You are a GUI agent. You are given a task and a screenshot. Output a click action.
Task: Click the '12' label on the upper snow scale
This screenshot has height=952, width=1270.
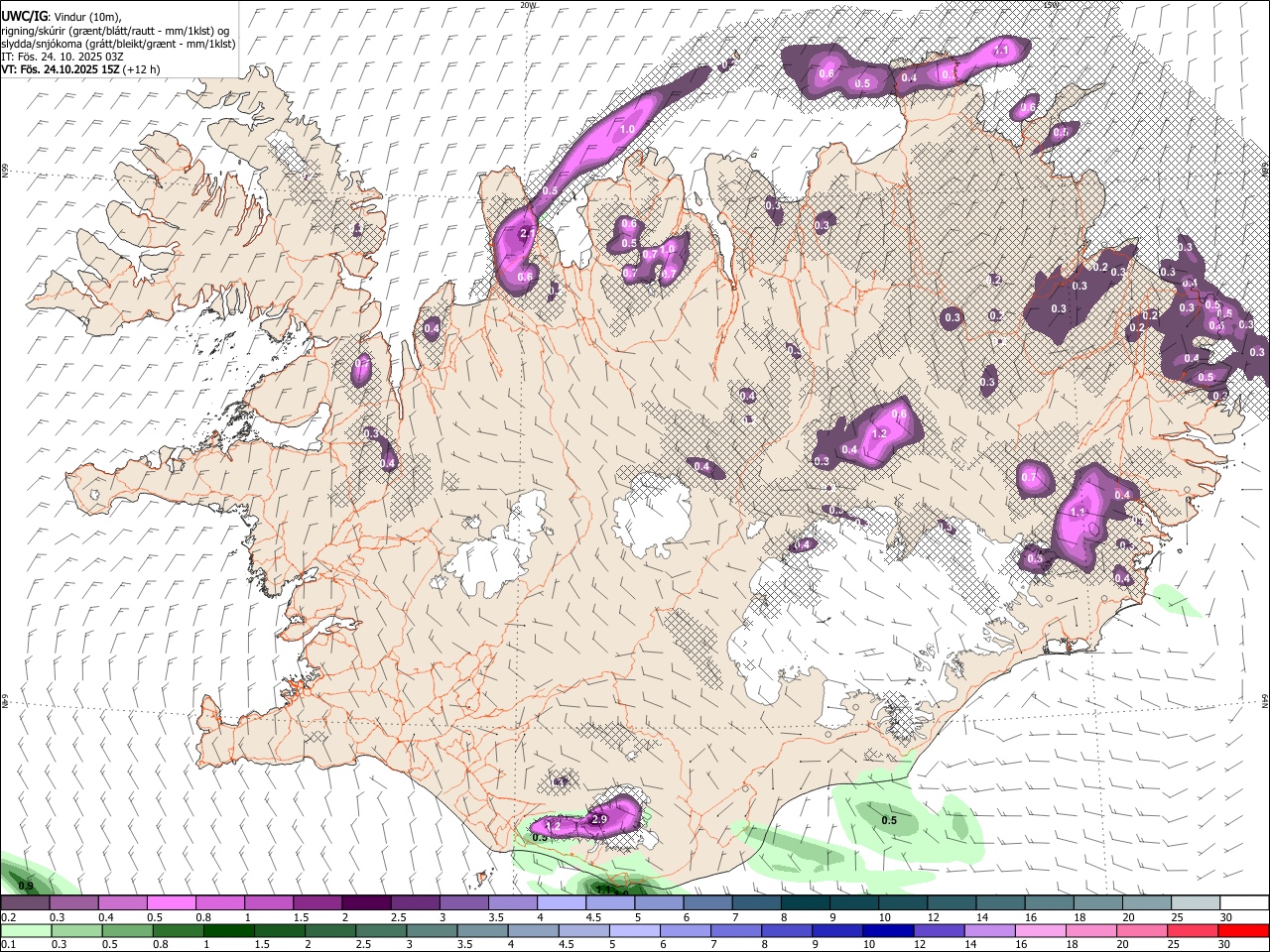point(934,917)
